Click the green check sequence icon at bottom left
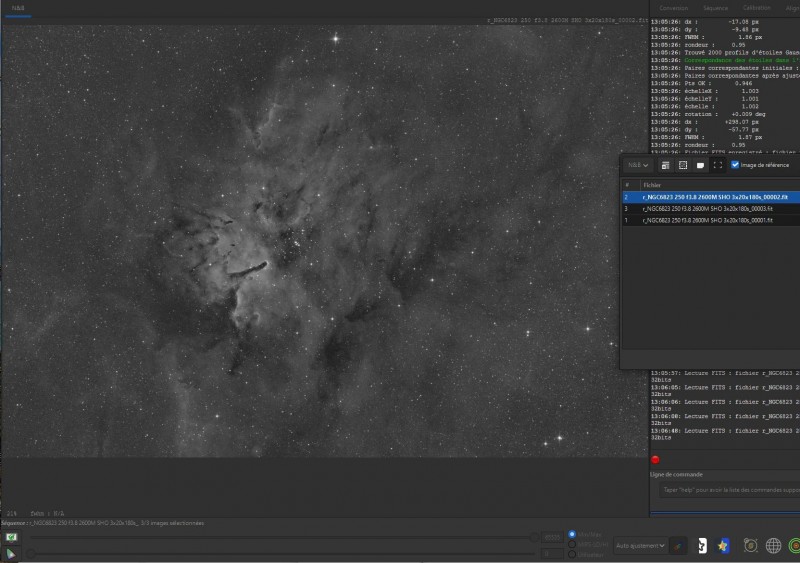The height and width of the screenshot is (563, 800). point(11,536)
